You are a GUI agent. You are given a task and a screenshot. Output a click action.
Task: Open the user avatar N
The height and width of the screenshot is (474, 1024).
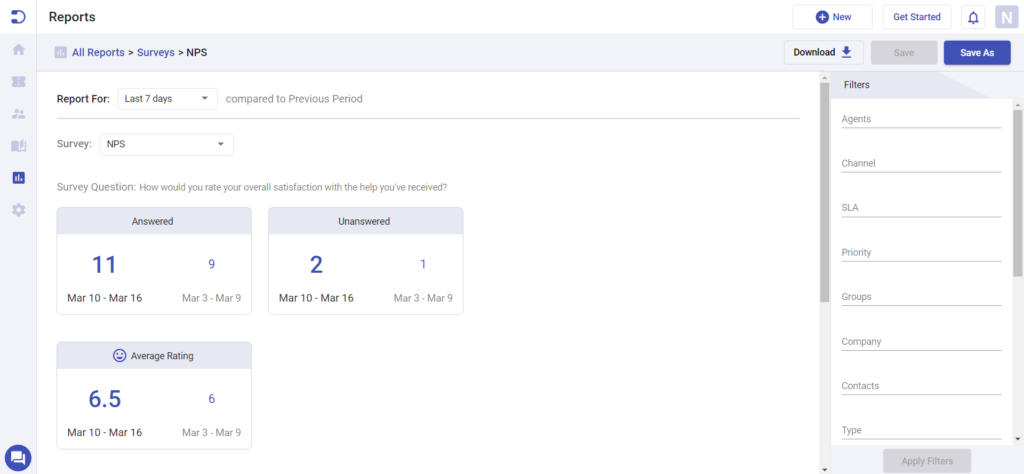(x=1006, y=17)
